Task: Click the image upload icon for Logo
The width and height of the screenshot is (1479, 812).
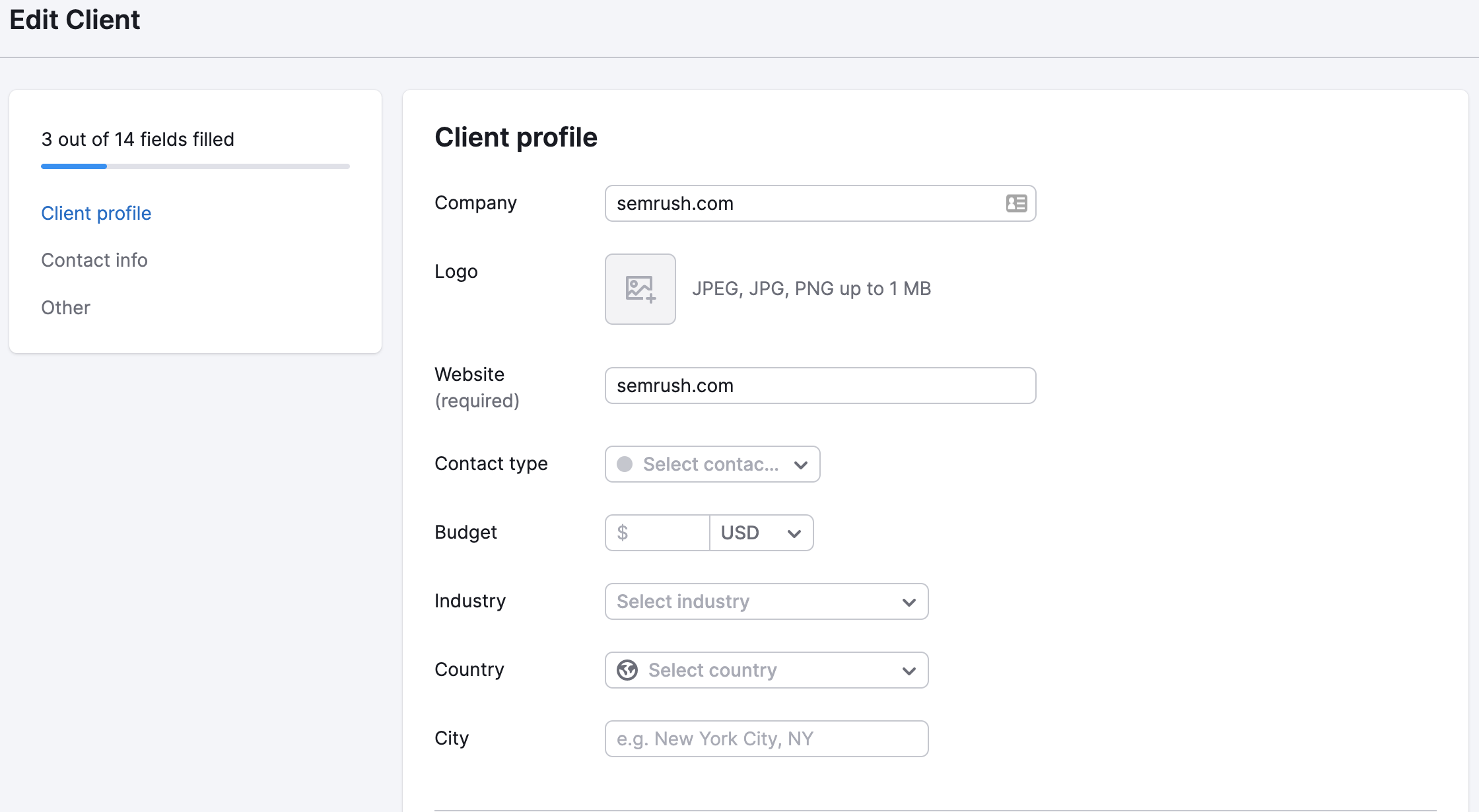Action: (640, 289)
